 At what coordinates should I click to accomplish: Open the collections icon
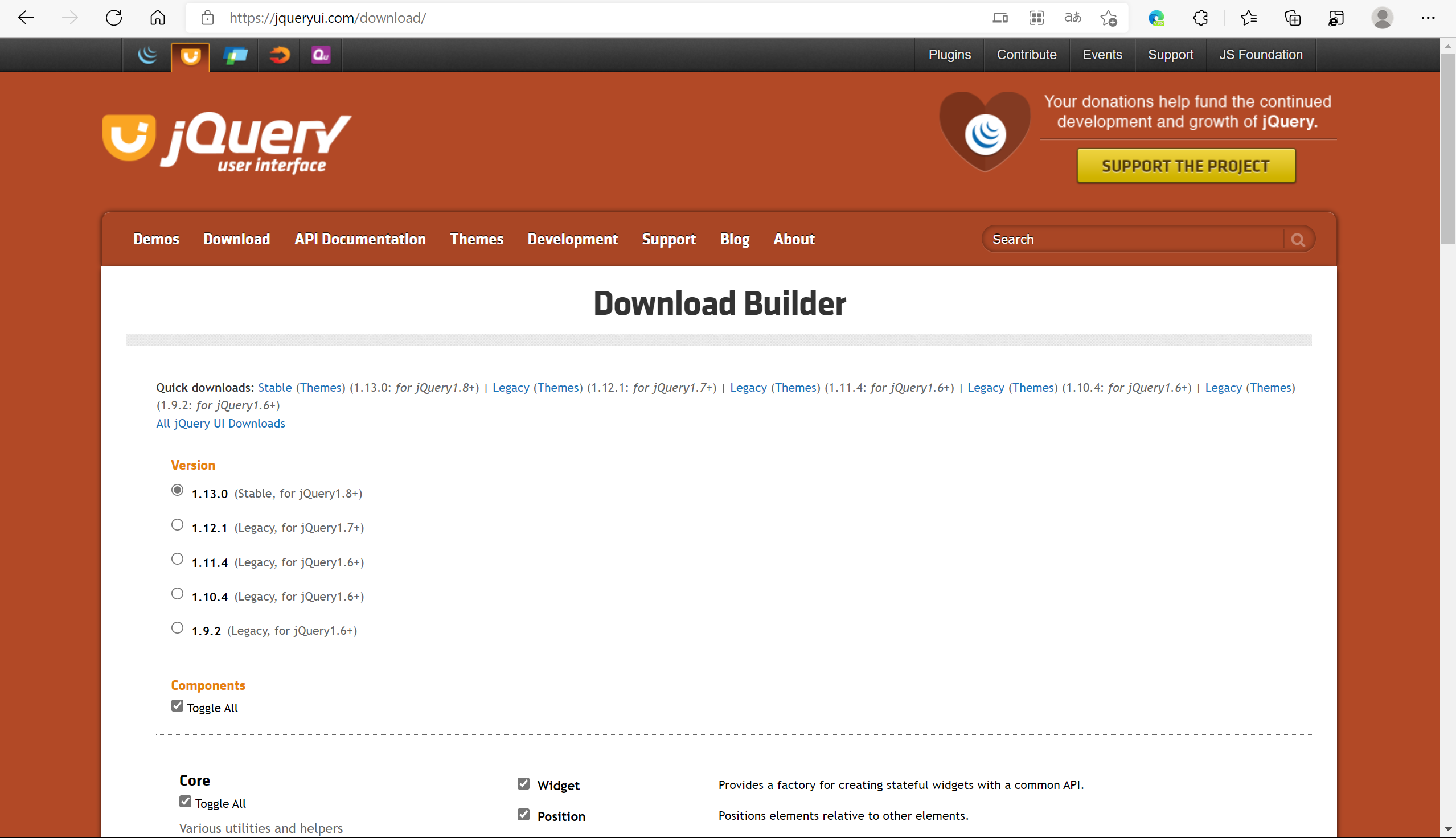point(1293,18)
